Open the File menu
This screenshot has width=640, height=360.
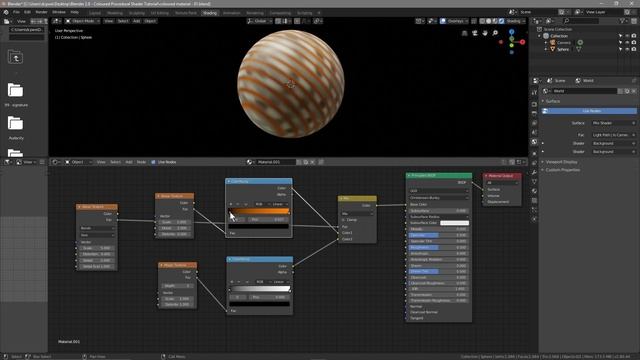[x=16, y=12]
